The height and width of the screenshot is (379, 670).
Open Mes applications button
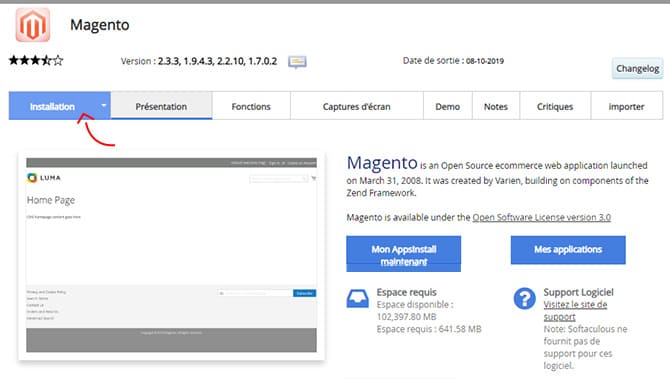[568, 250]
